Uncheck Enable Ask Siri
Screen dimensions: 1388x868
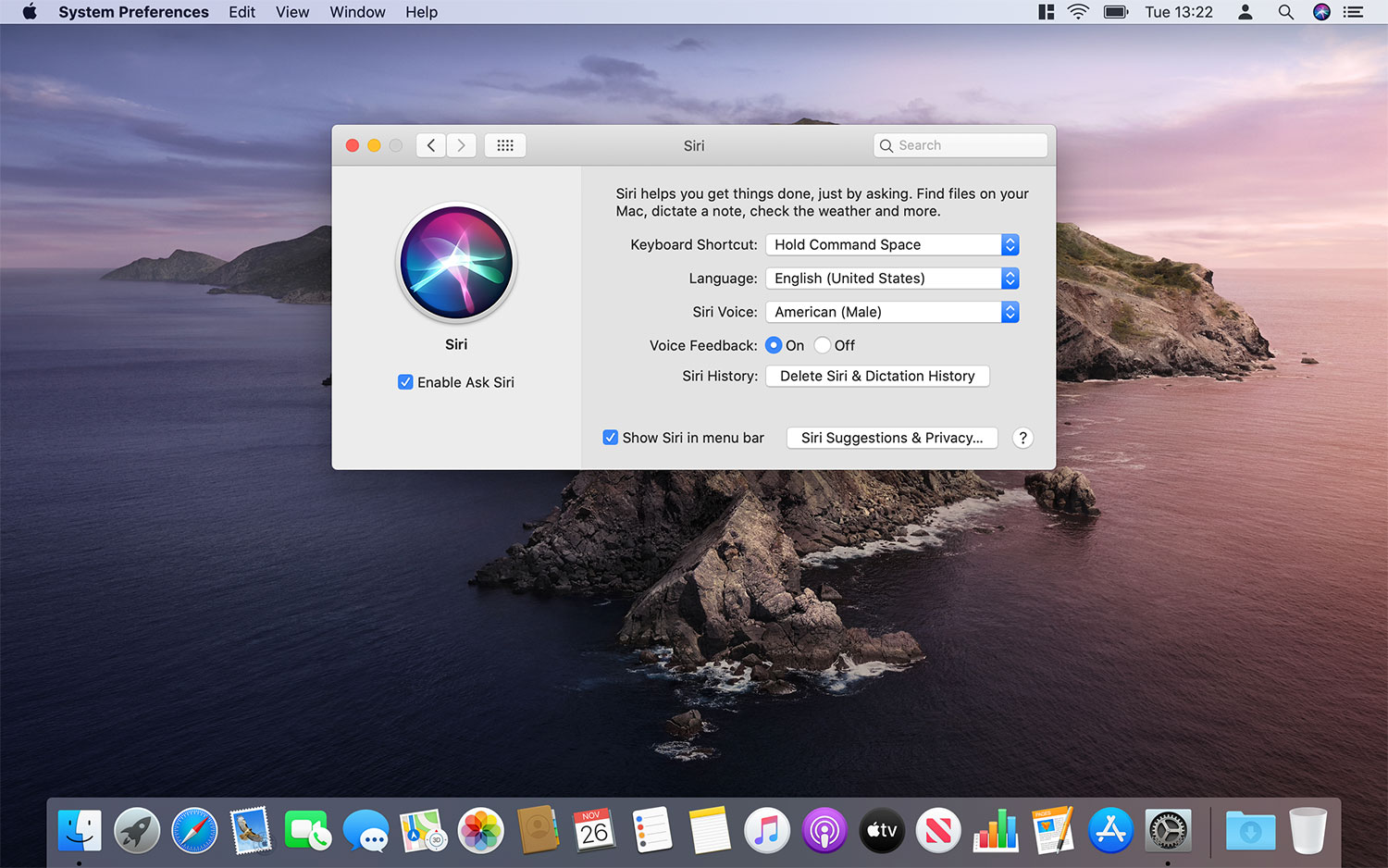click(x=405, y=382)
